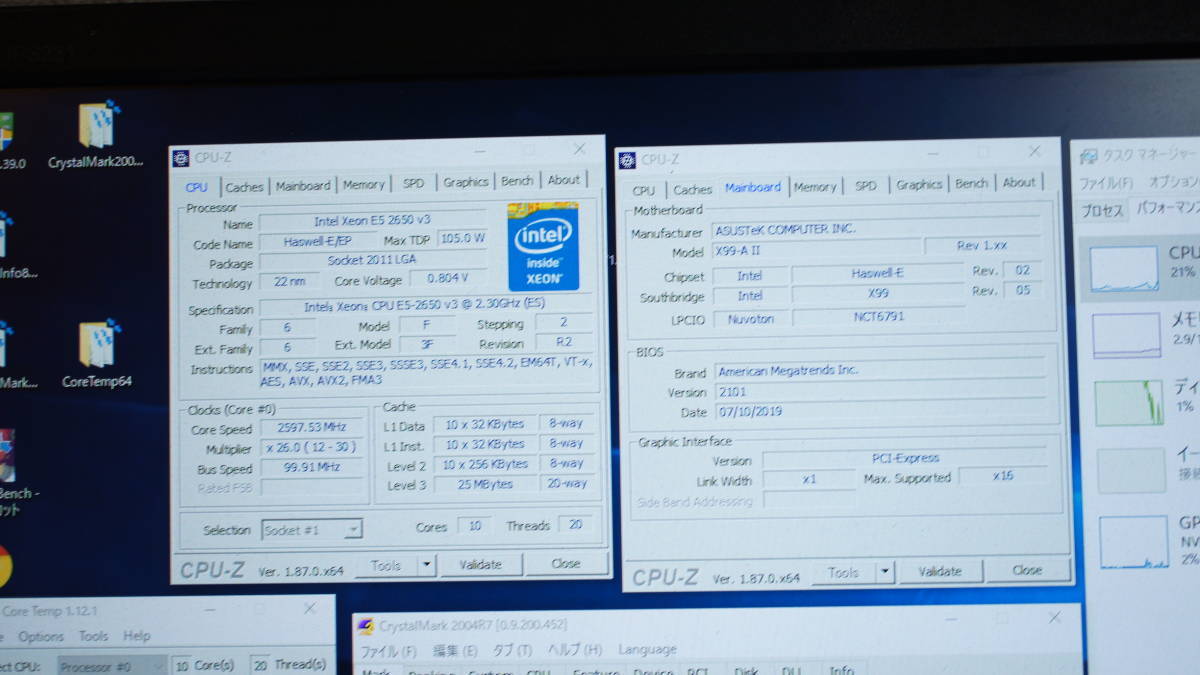The height and width of the screenshot is (675, 1200).
Task: Switch to SPD tab in right CPU-Z
Action: pos(866,185)
